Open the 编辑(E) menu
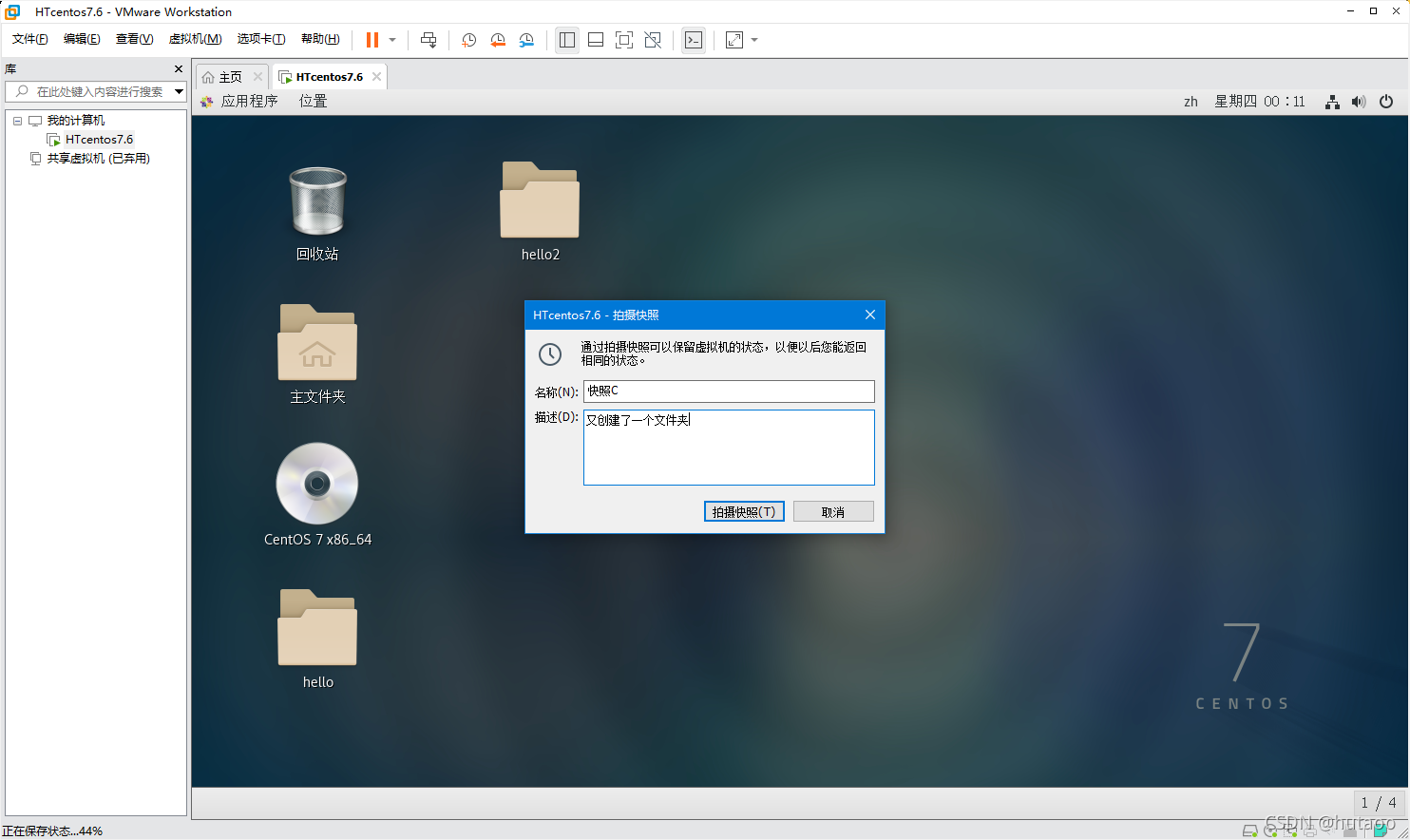The height and width of the screenshot is (840, 1410). 82,39
